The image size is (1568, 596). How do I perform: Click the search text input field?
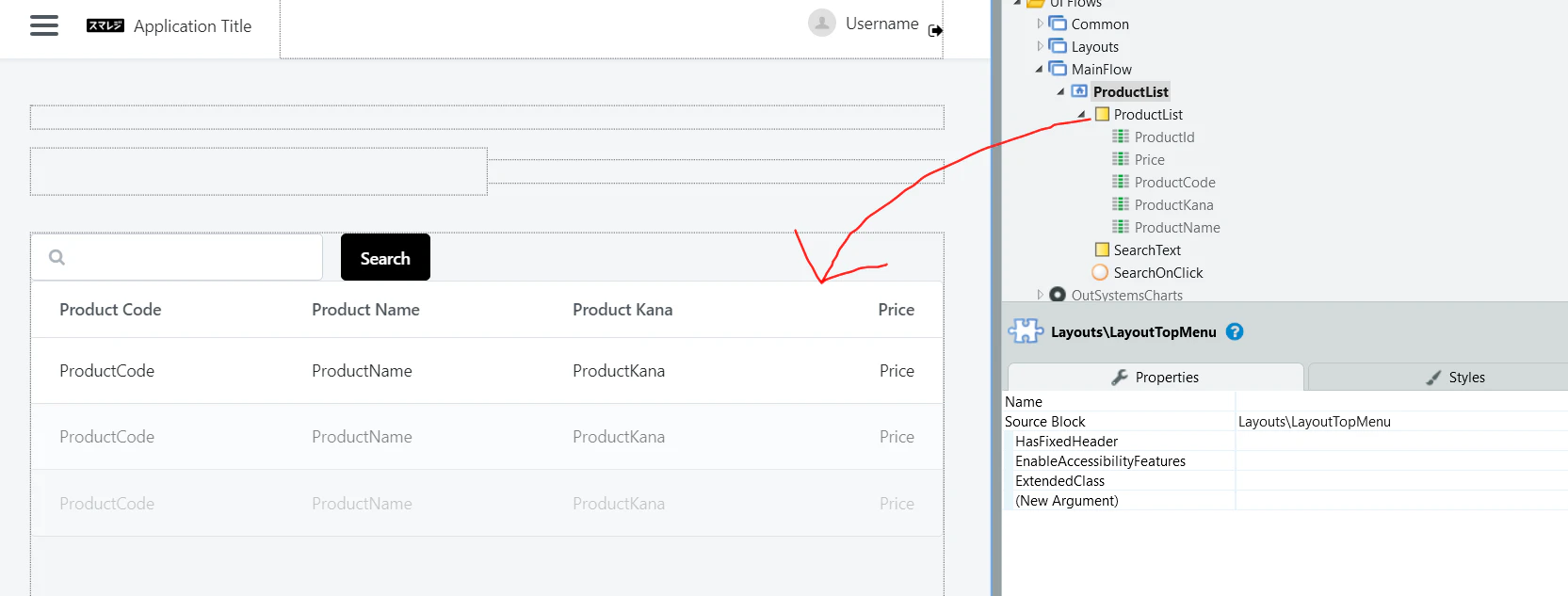177,257
